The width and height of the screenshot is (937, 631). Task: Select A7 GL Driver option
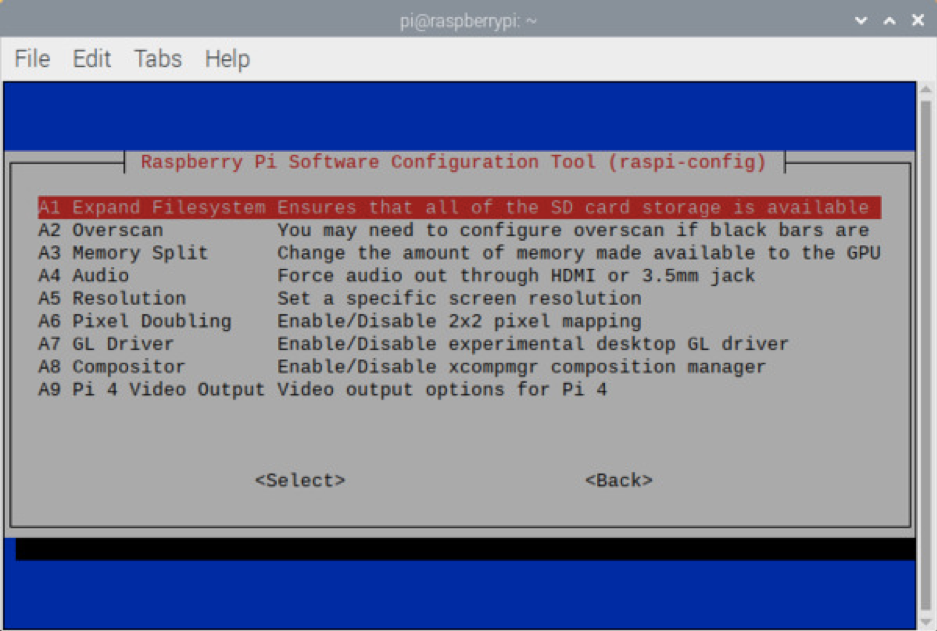click(460, 344)
